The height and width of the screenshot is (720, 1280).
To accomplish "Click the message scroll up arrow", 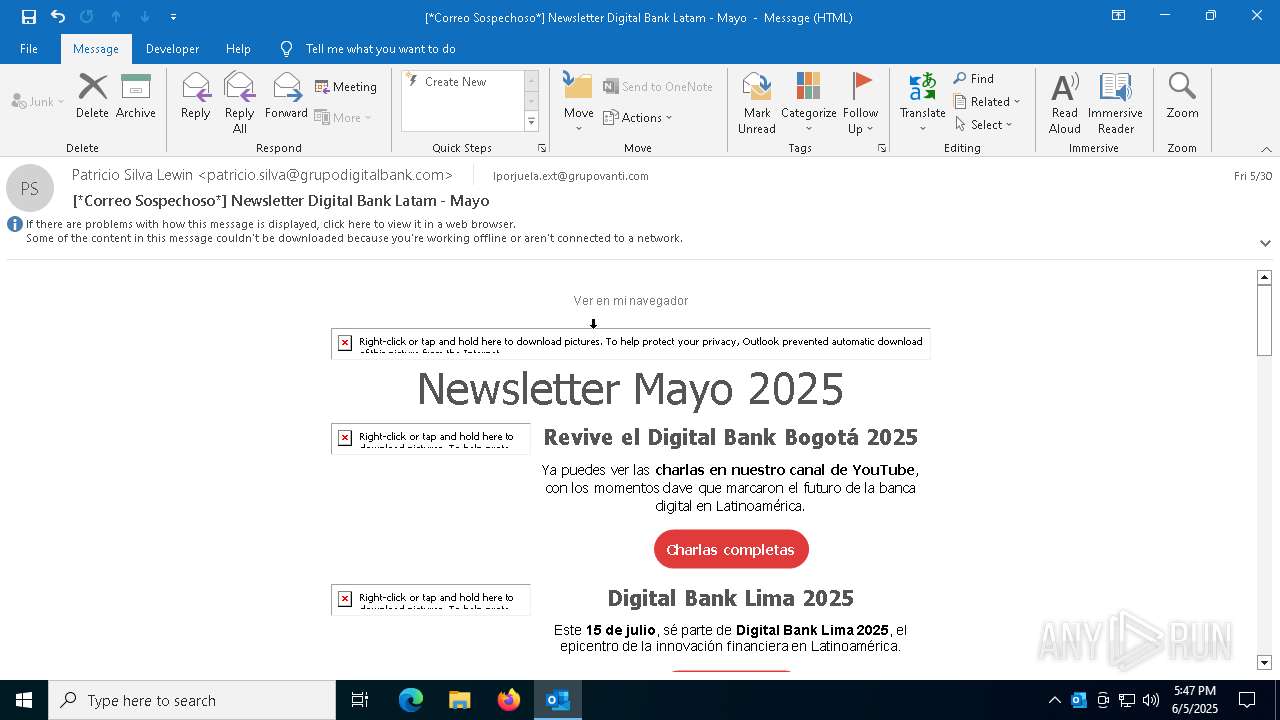I will 1264,277.
